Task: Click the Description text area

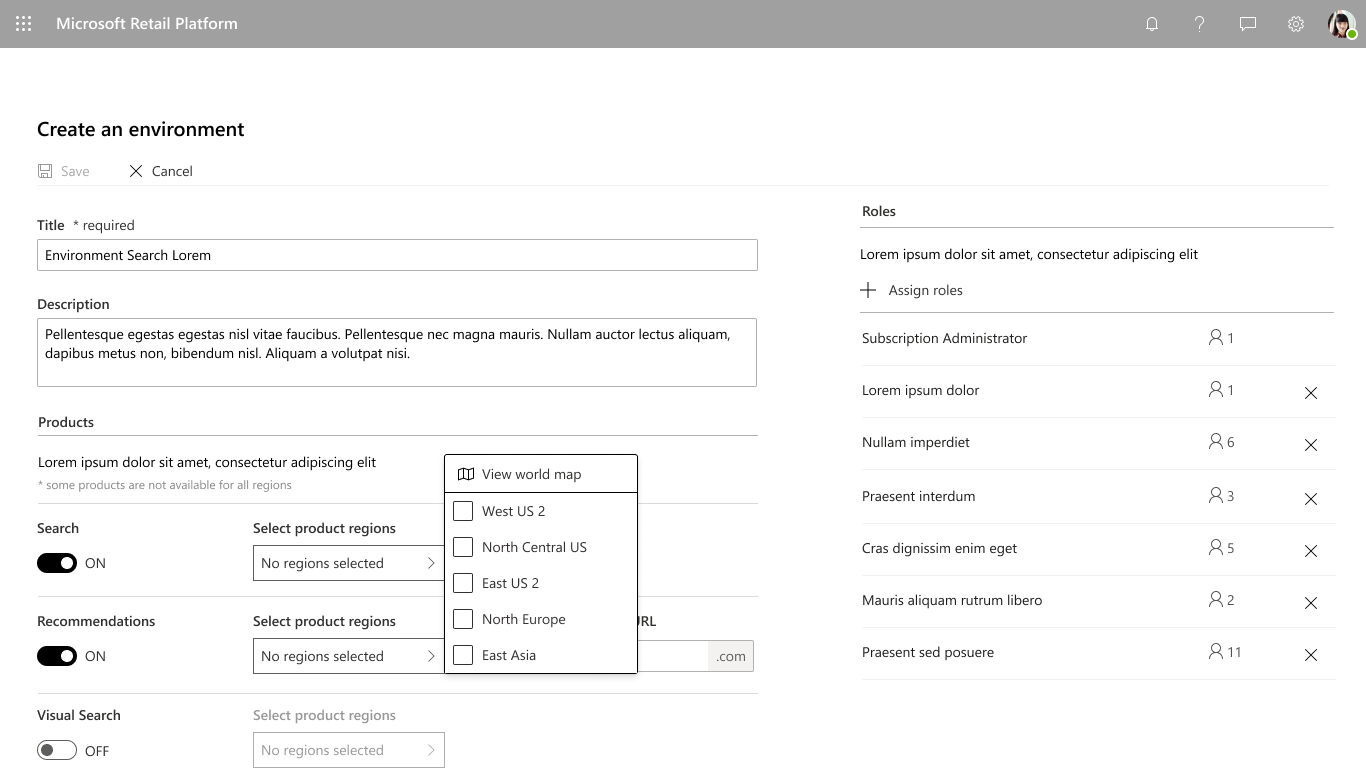Action: point(397,352)
